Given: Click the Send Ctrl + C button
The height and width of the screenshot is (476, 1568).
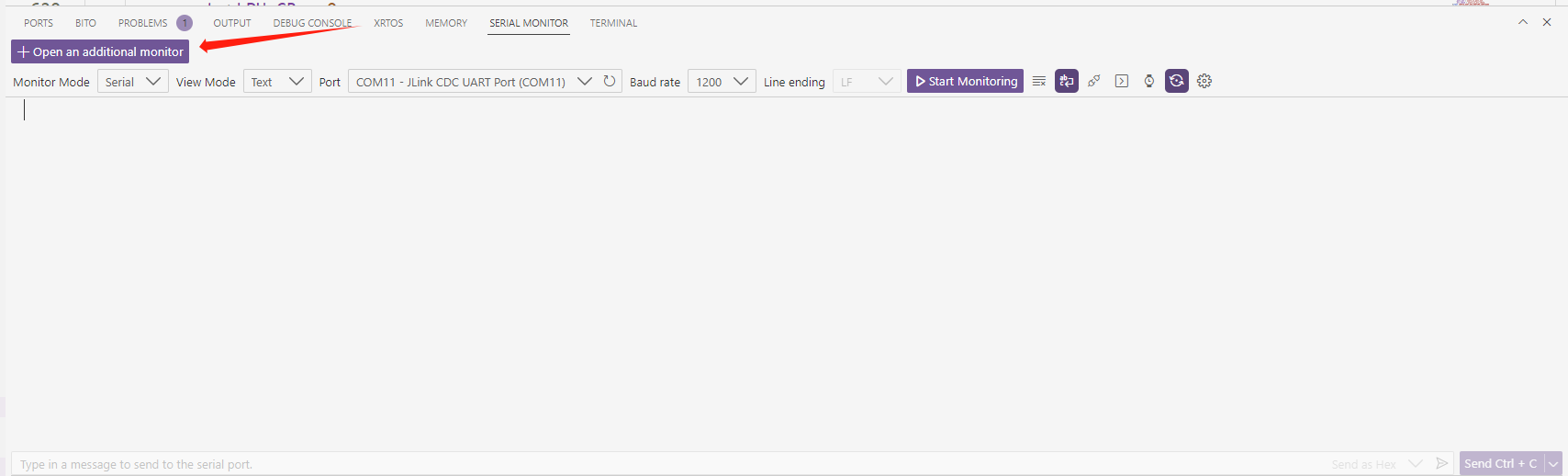Looking at the screenshot, I should pyautogui.click(x=1501, y=464).
